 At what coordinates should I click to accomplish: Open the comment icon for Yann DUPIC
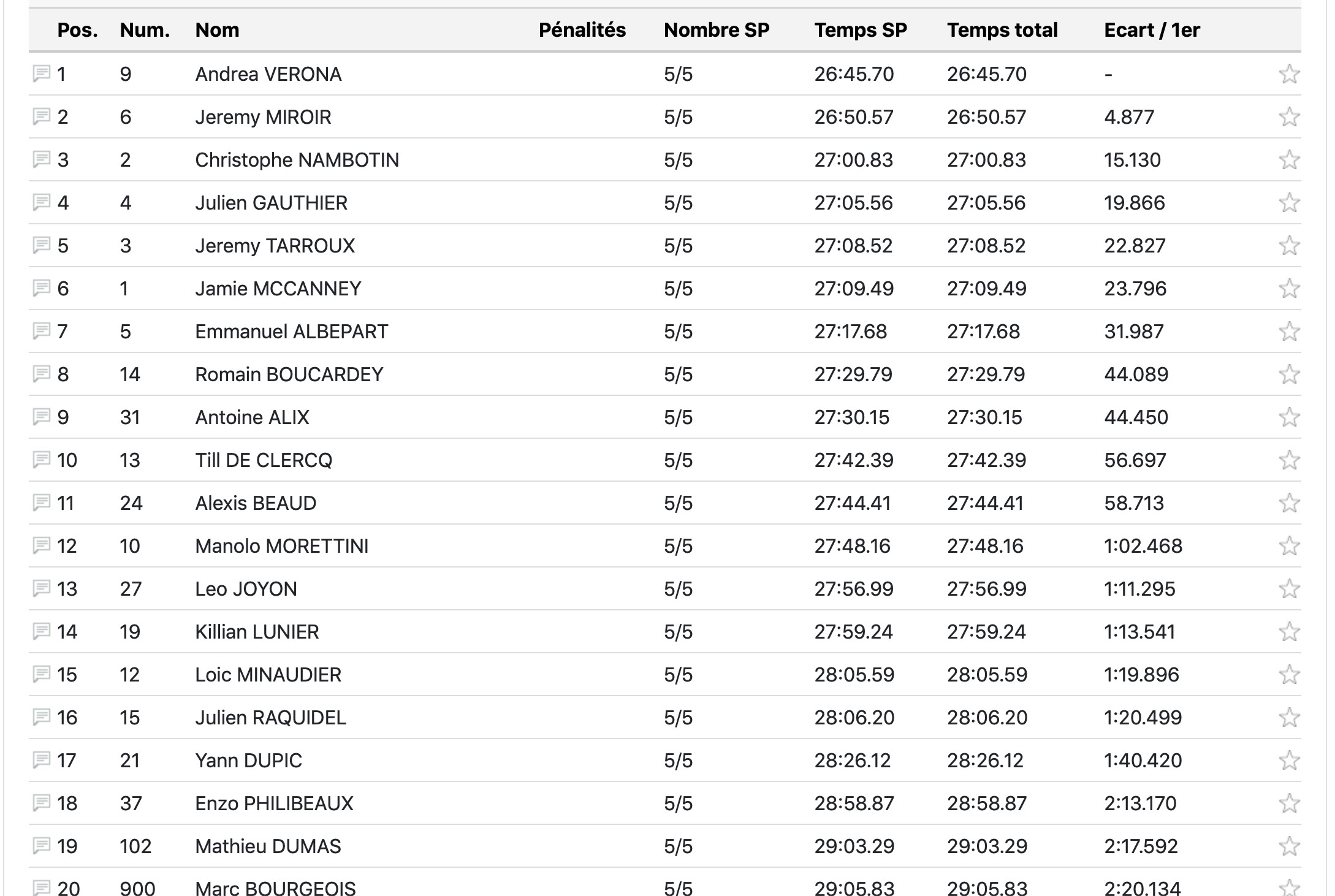[x=41, y=760]
